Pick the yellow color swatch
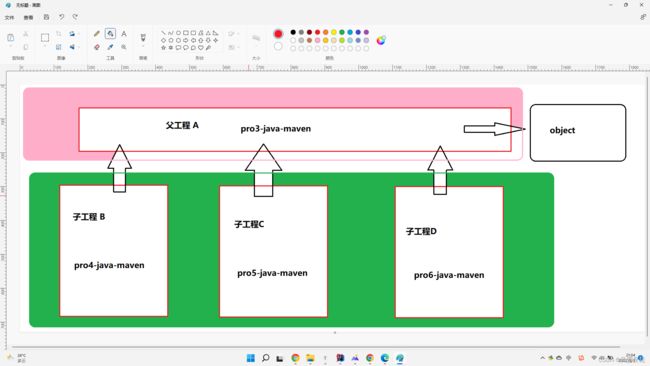650x366 pixels. pos(334,32)
